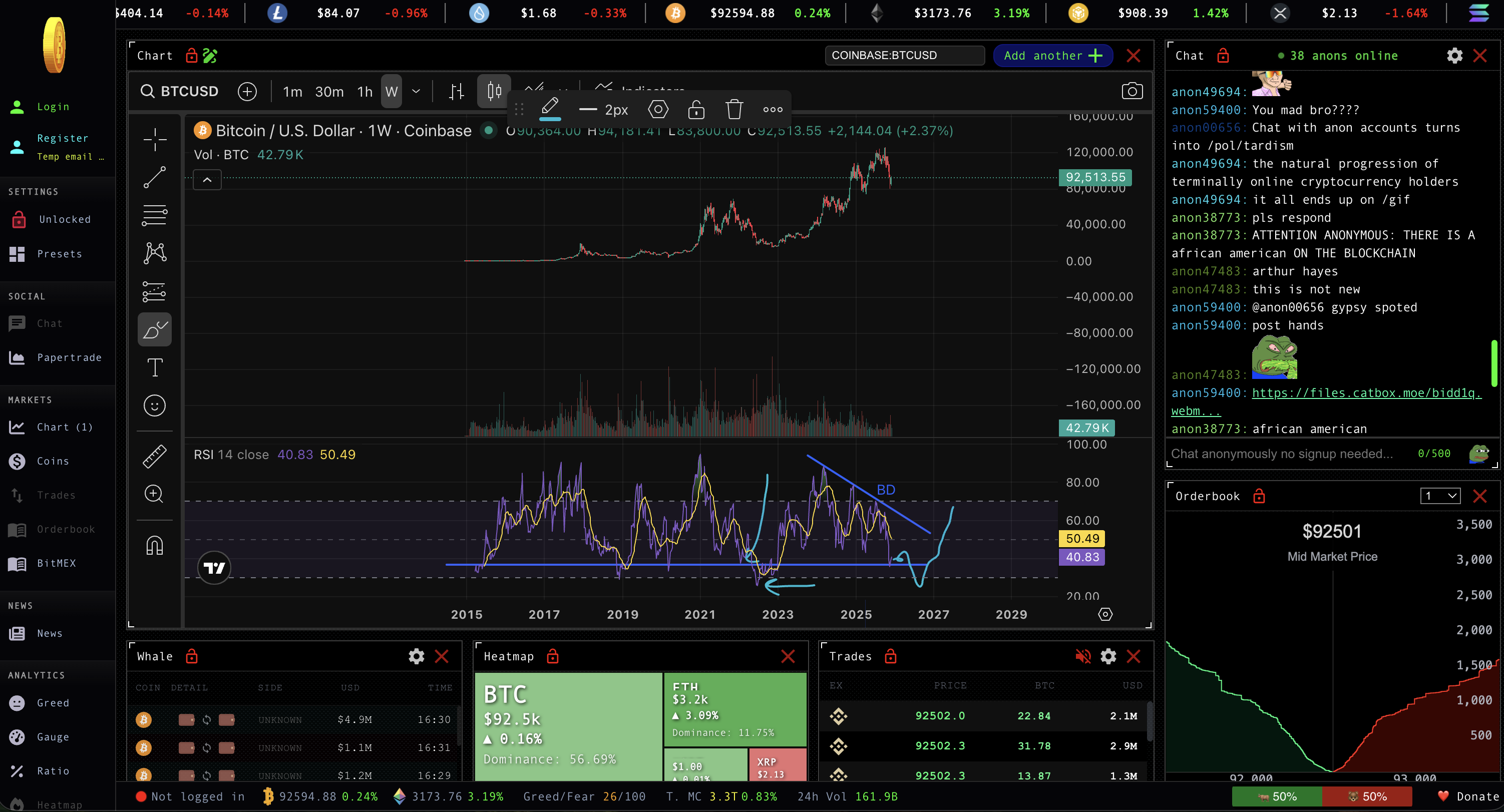The image size is (1504, 812).
Task: Collapse the indicator legend chevron
Action: [x=207, y=180]
